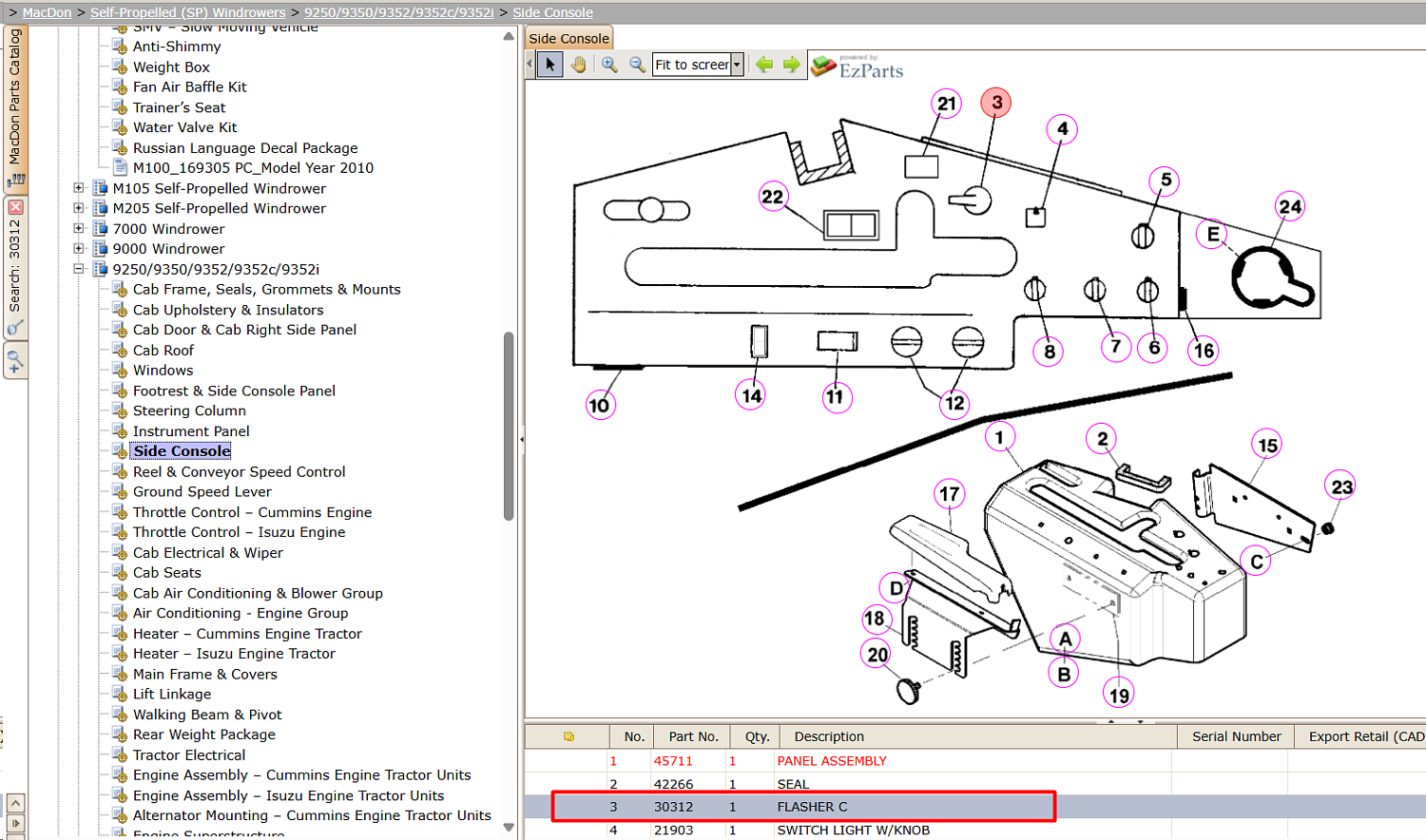Image resolution: width=1426 pixels, height=840 pixels.
Task: Click callout 12 on the diagram
Action: (954, 403)
